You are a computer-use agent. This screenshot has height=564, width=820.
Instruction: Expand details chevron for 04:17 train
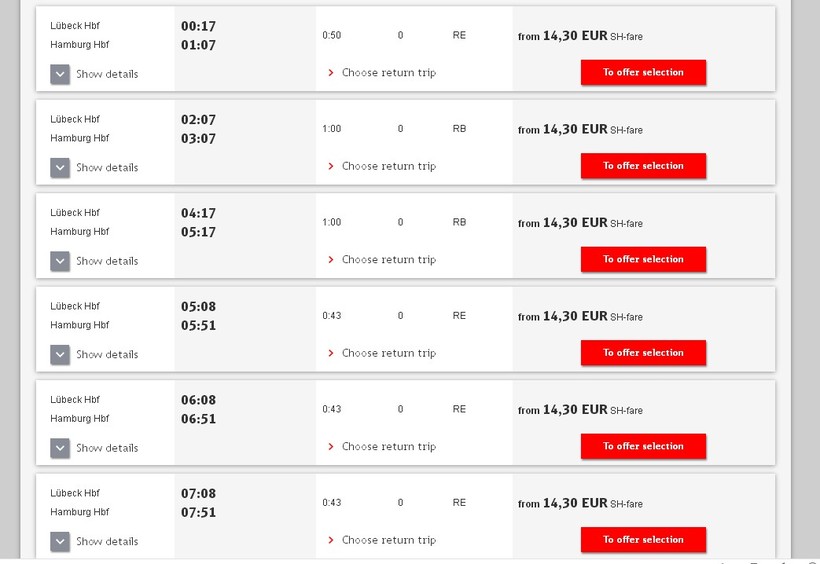point(60,261)
